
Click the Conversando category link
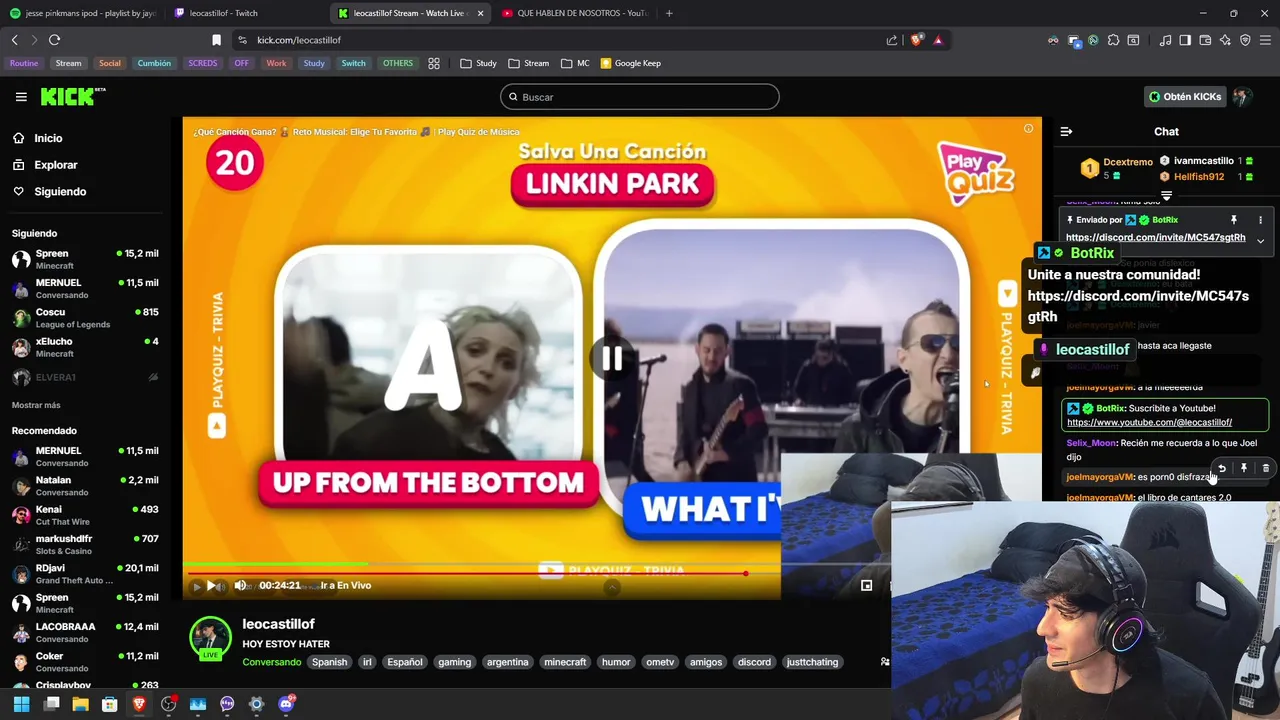coord(271,662)
